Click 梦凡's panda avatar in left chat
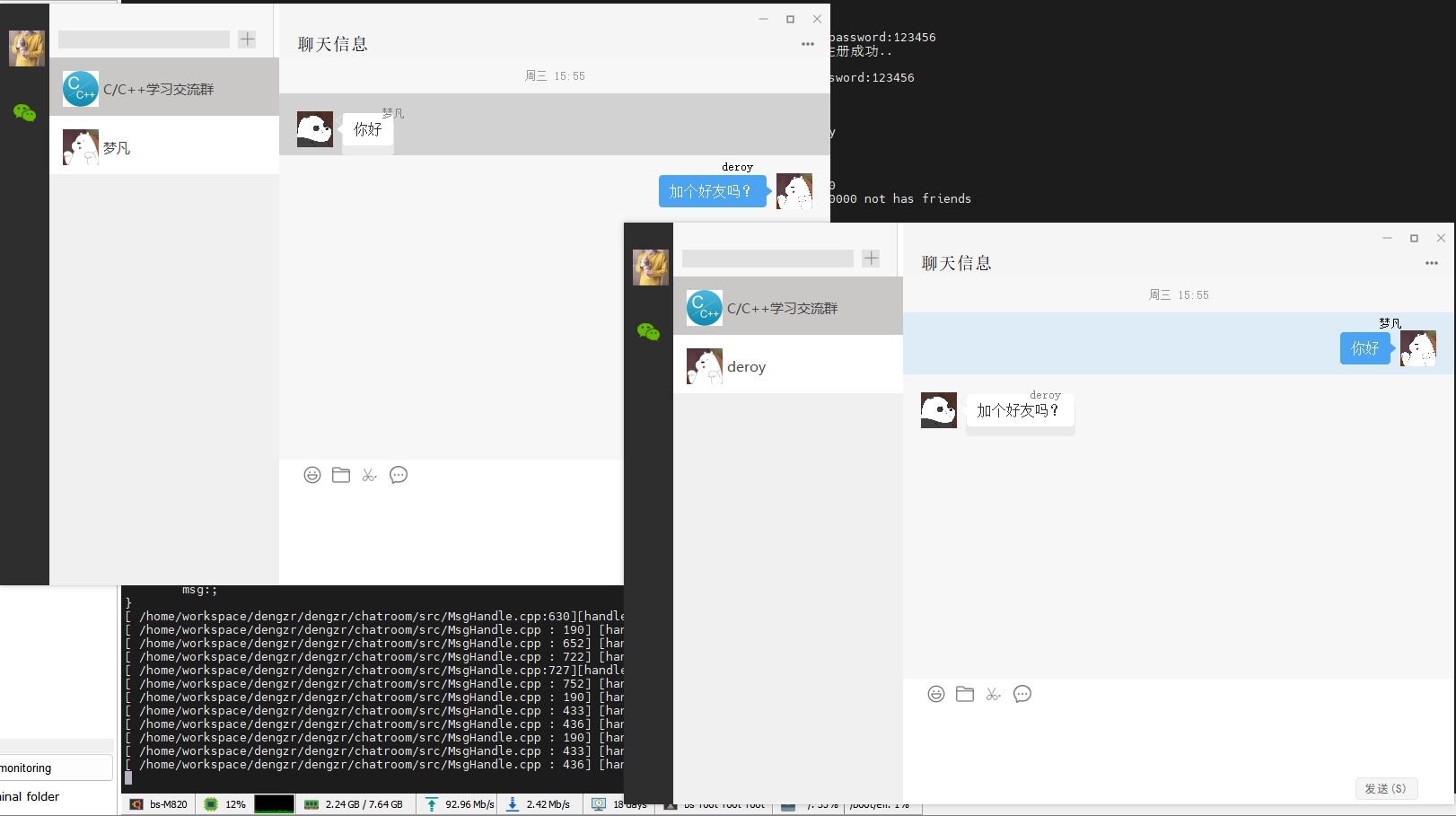This screenshot has height=816, width=1456. [x=315, y=129]
